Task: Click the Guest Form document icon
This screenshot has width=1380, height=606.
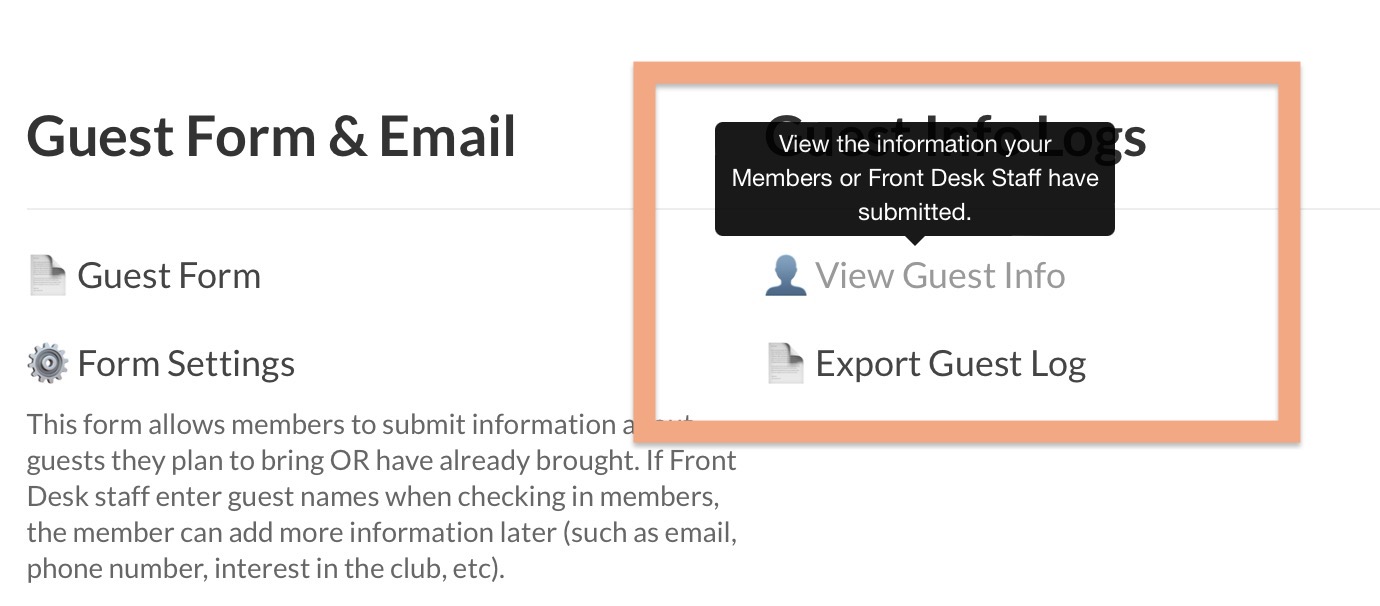Action: coord(47,275)
